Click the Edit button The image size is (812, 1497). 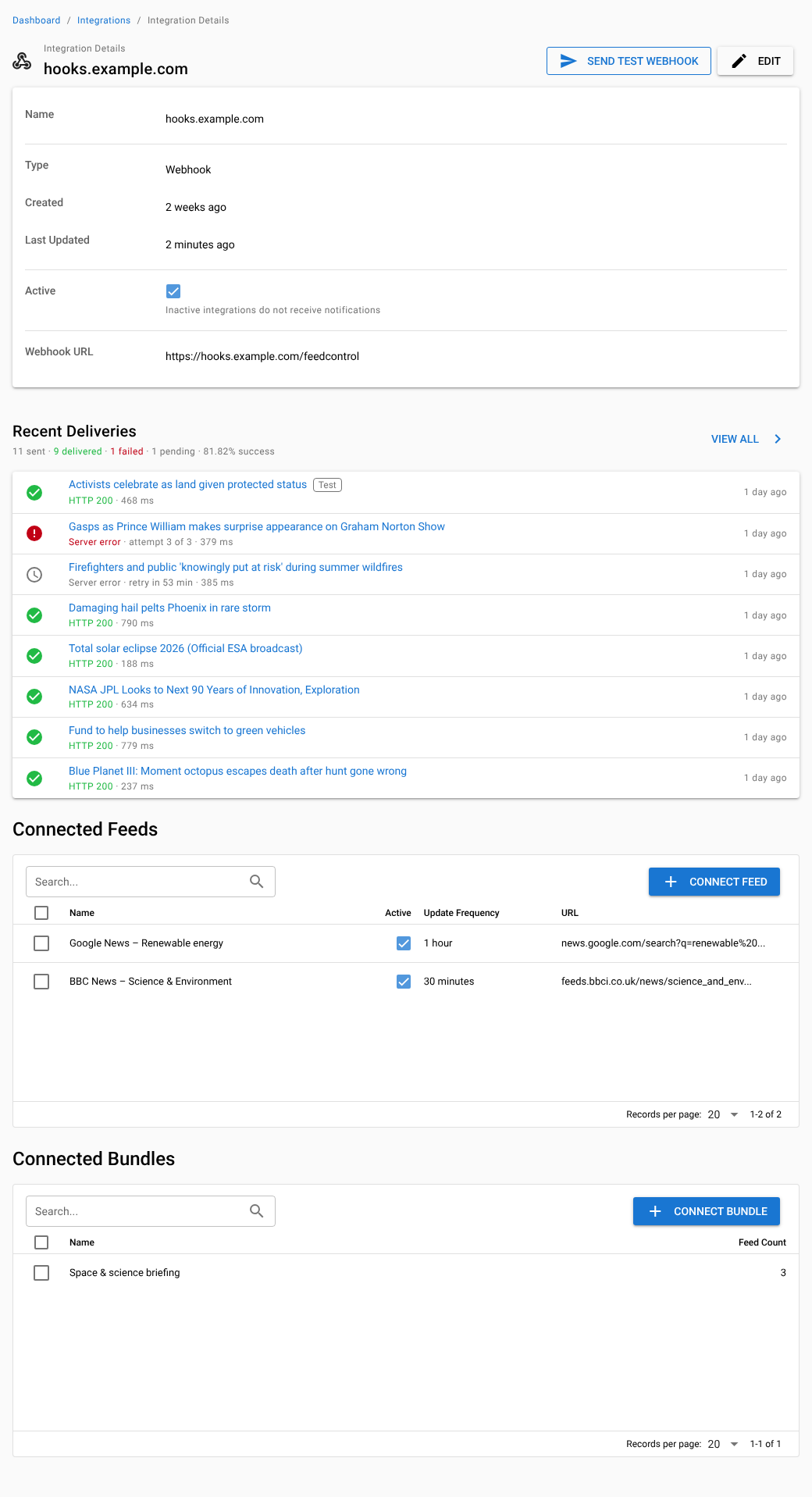point(755,61)
